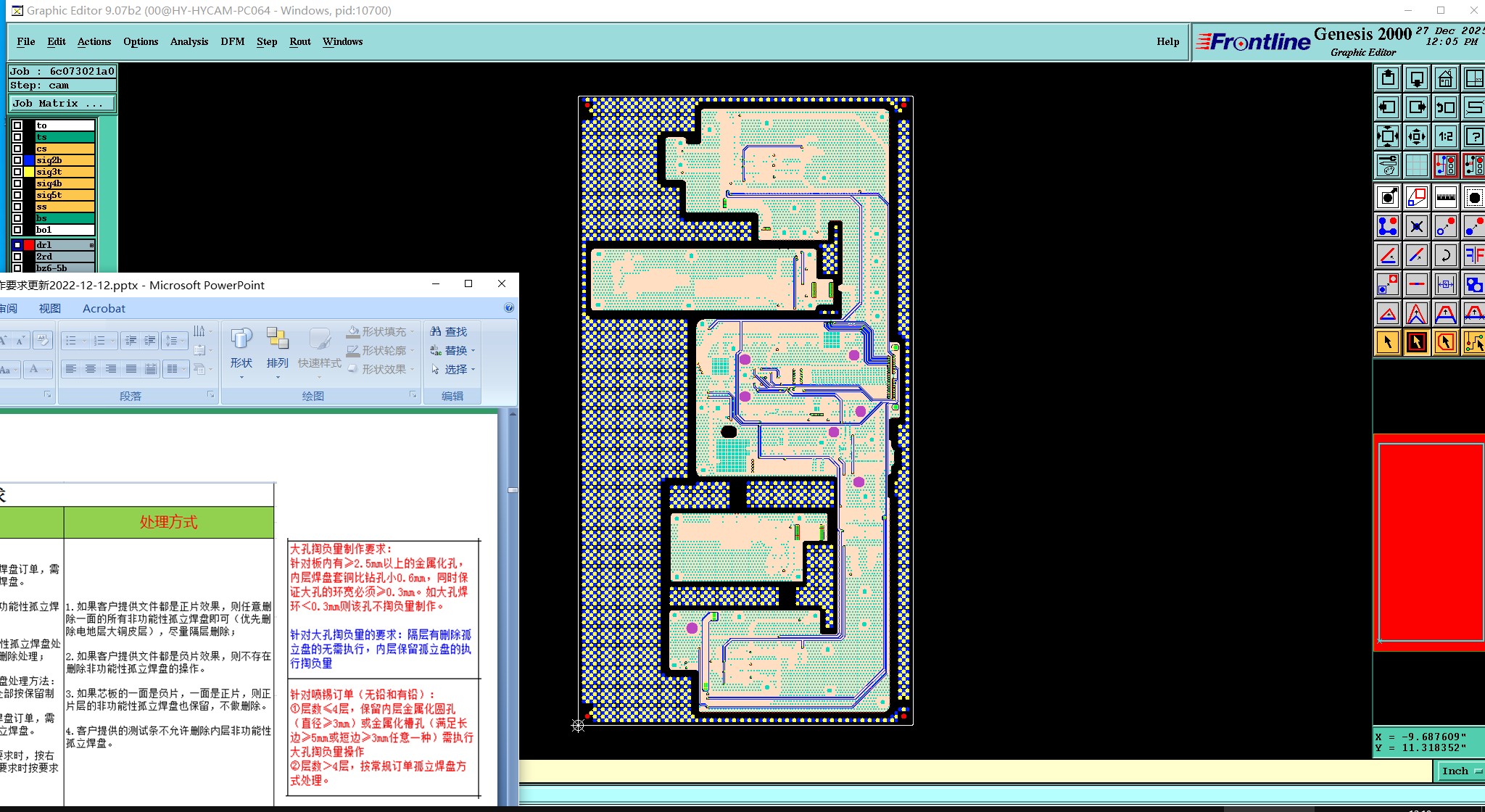Select the ruler measurement tool
Viewport: 1485px width, 812px height.
[1445, 197]
